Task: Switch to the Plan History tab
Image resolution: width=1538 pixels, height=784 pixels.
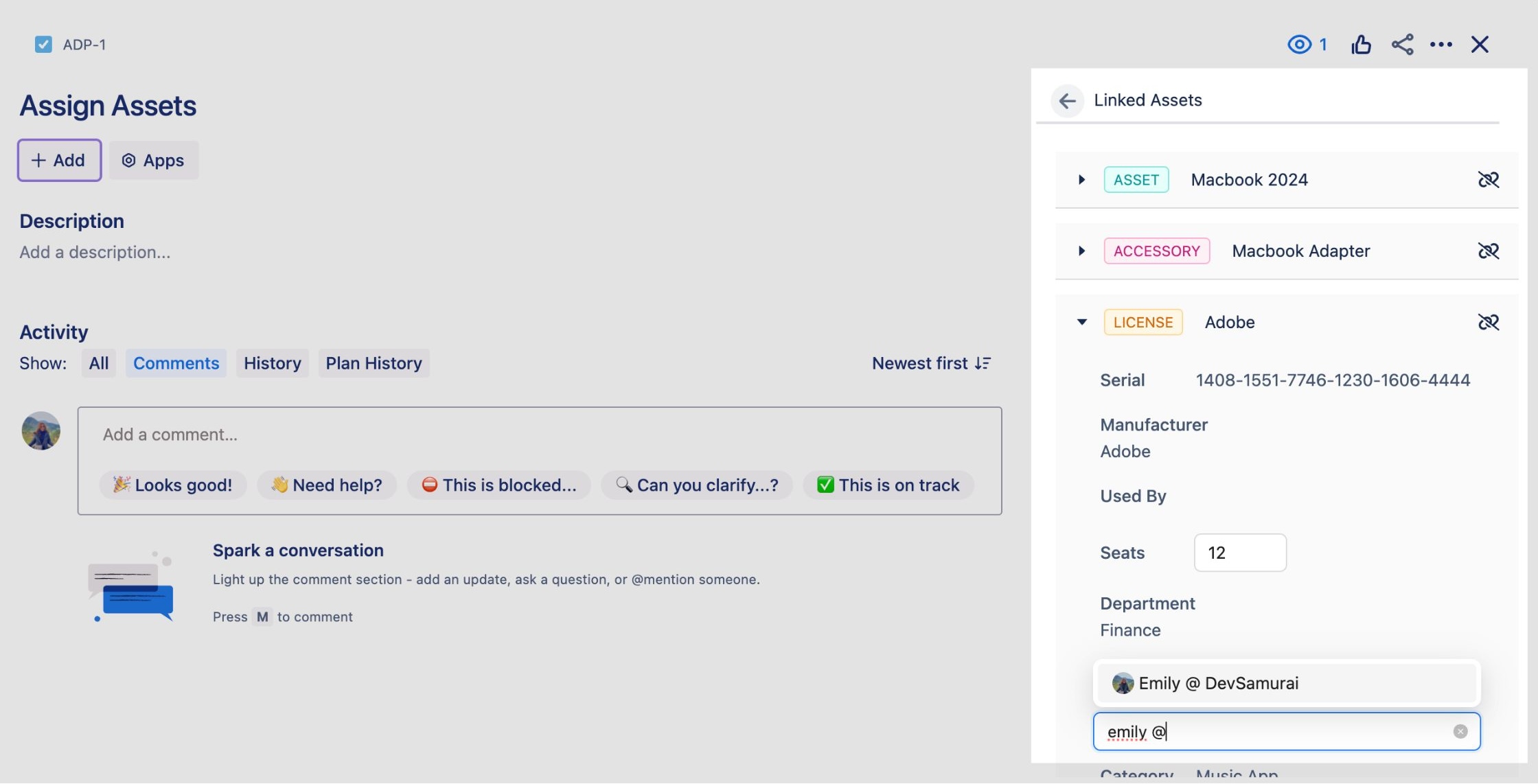Action: [374, 363]
